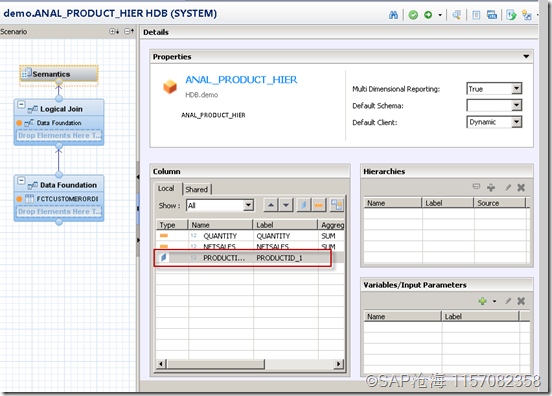Click the binoculars find icon in toolbar
Image resolution: width=552 pixels, height=396 pixels.
pos(393,15)
